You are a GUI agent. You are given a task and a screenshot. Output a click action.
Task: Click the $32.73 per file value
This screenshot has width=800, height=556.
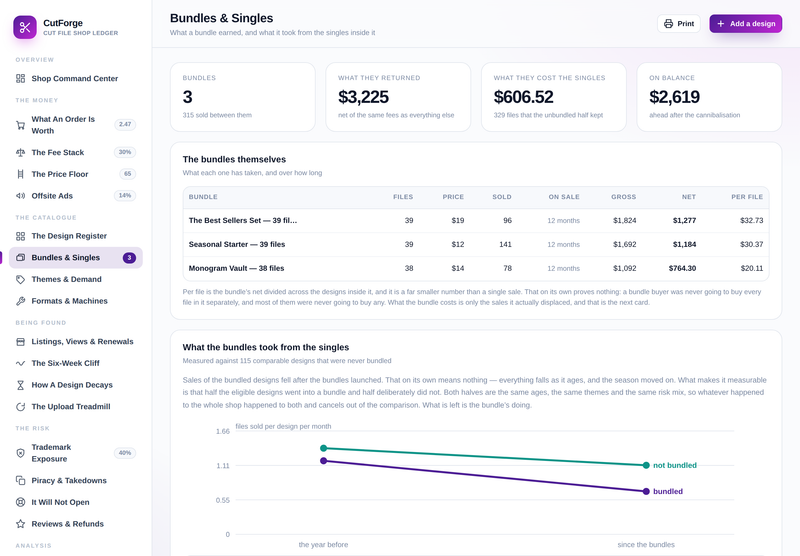(752, 220)
